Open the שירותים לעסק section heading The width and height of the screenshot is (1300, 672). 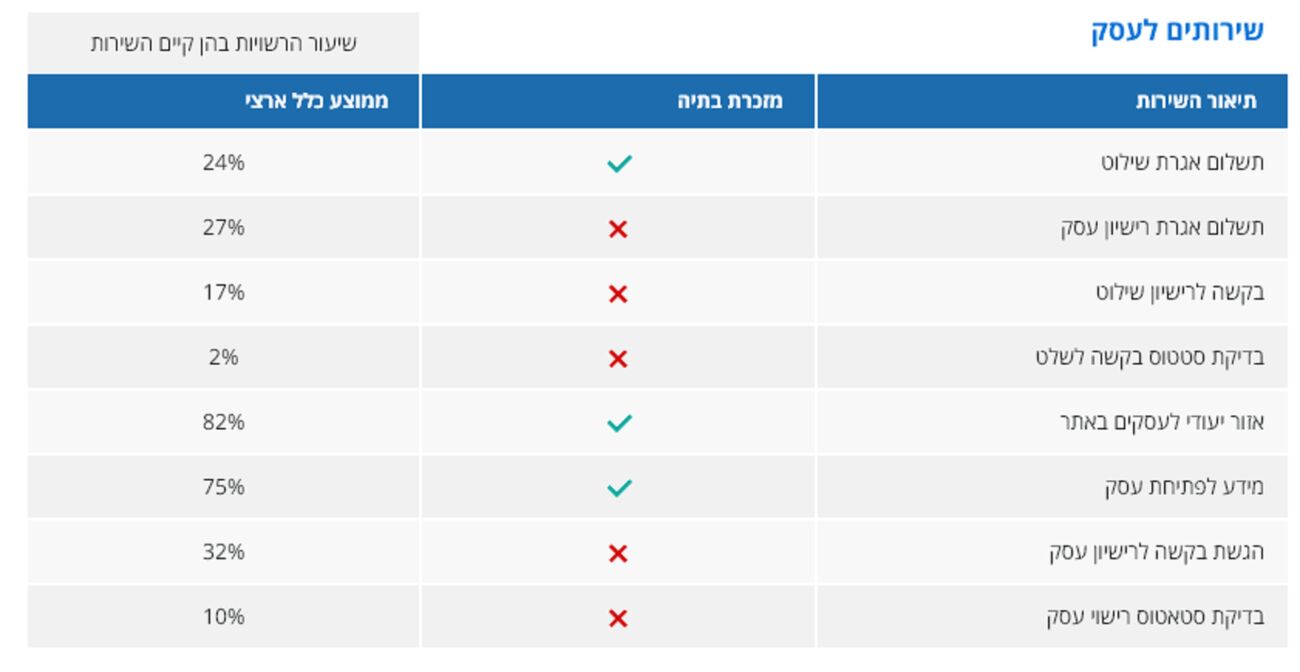(x=1177, y=31)
